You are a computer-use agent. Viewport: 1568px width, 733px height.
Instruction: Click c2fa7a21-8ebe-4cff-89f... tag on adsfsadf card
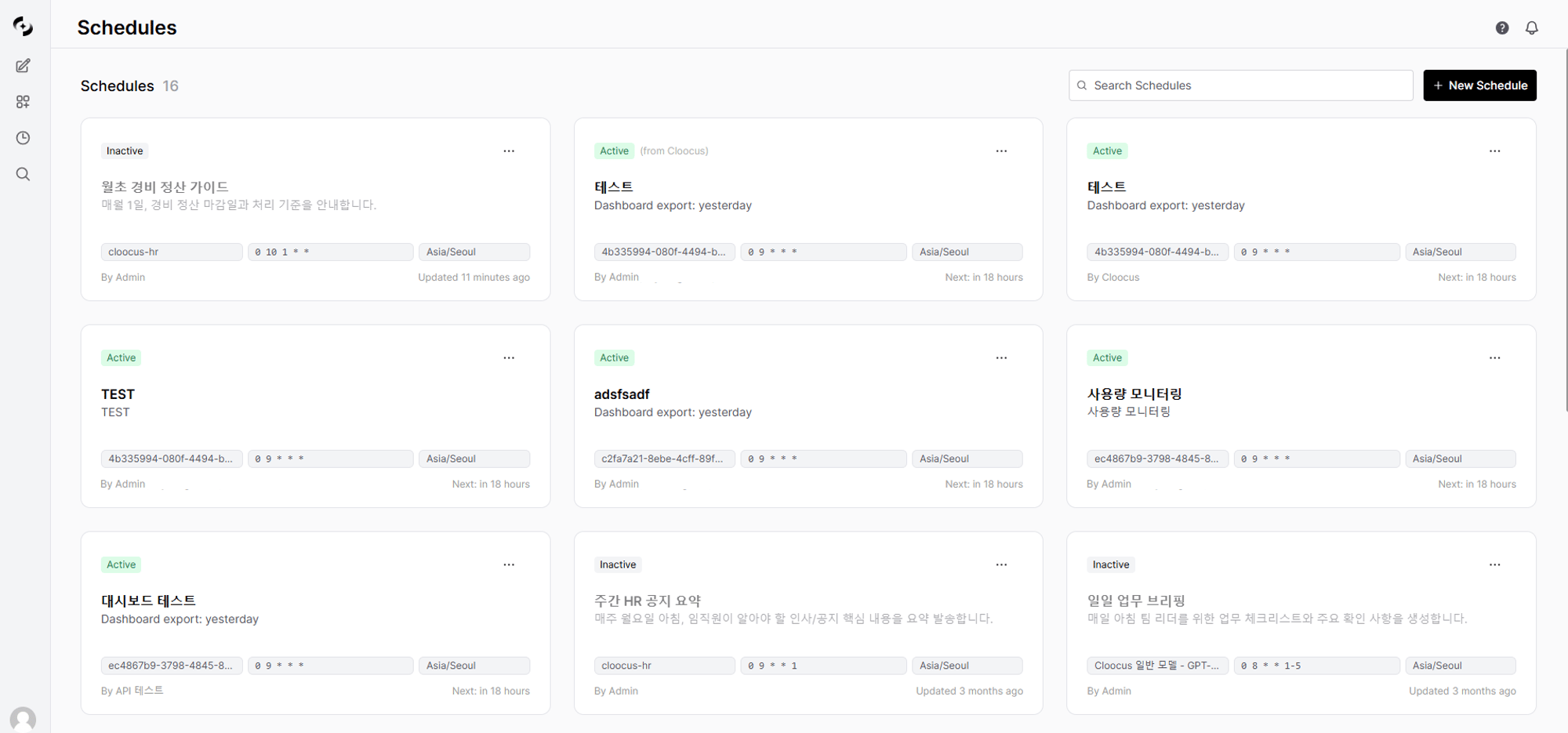664,459
